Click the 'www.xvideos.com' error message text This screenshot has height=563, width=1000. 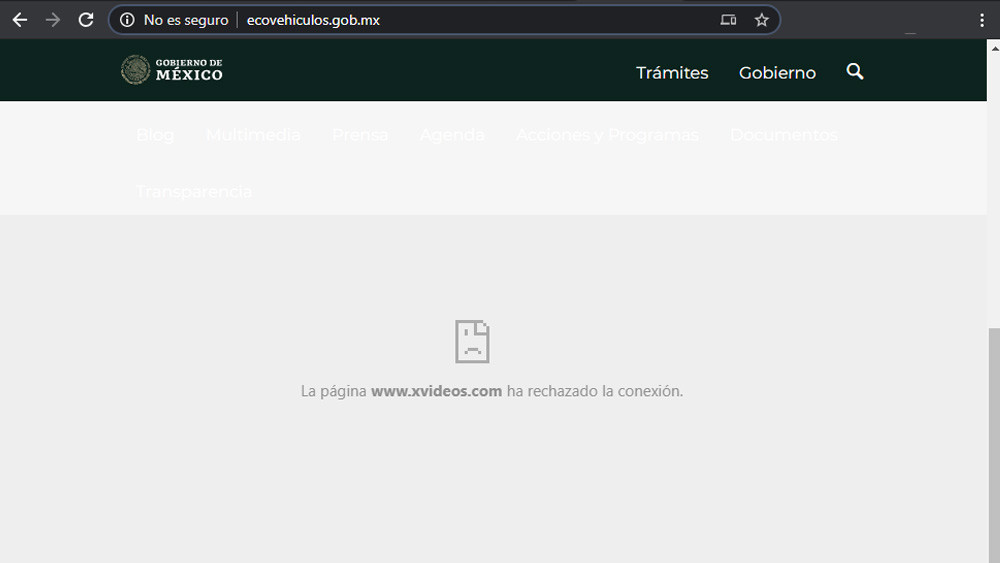click(436, 391)
